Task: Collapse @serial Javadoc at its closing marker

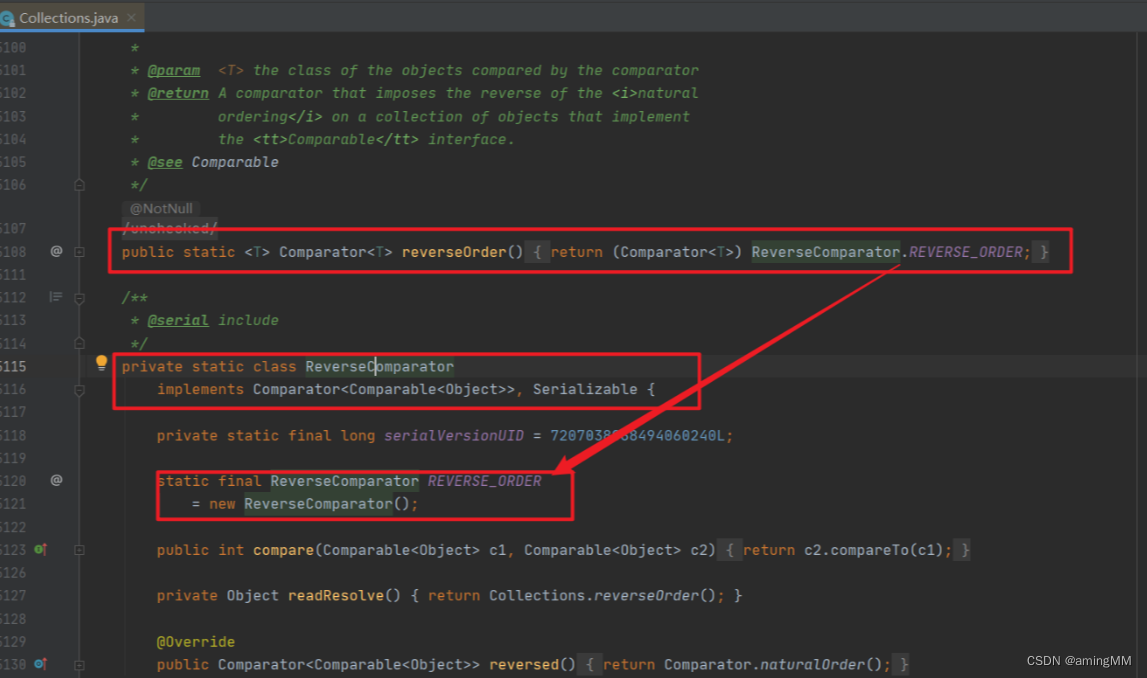Action: [x=80, y=343]
